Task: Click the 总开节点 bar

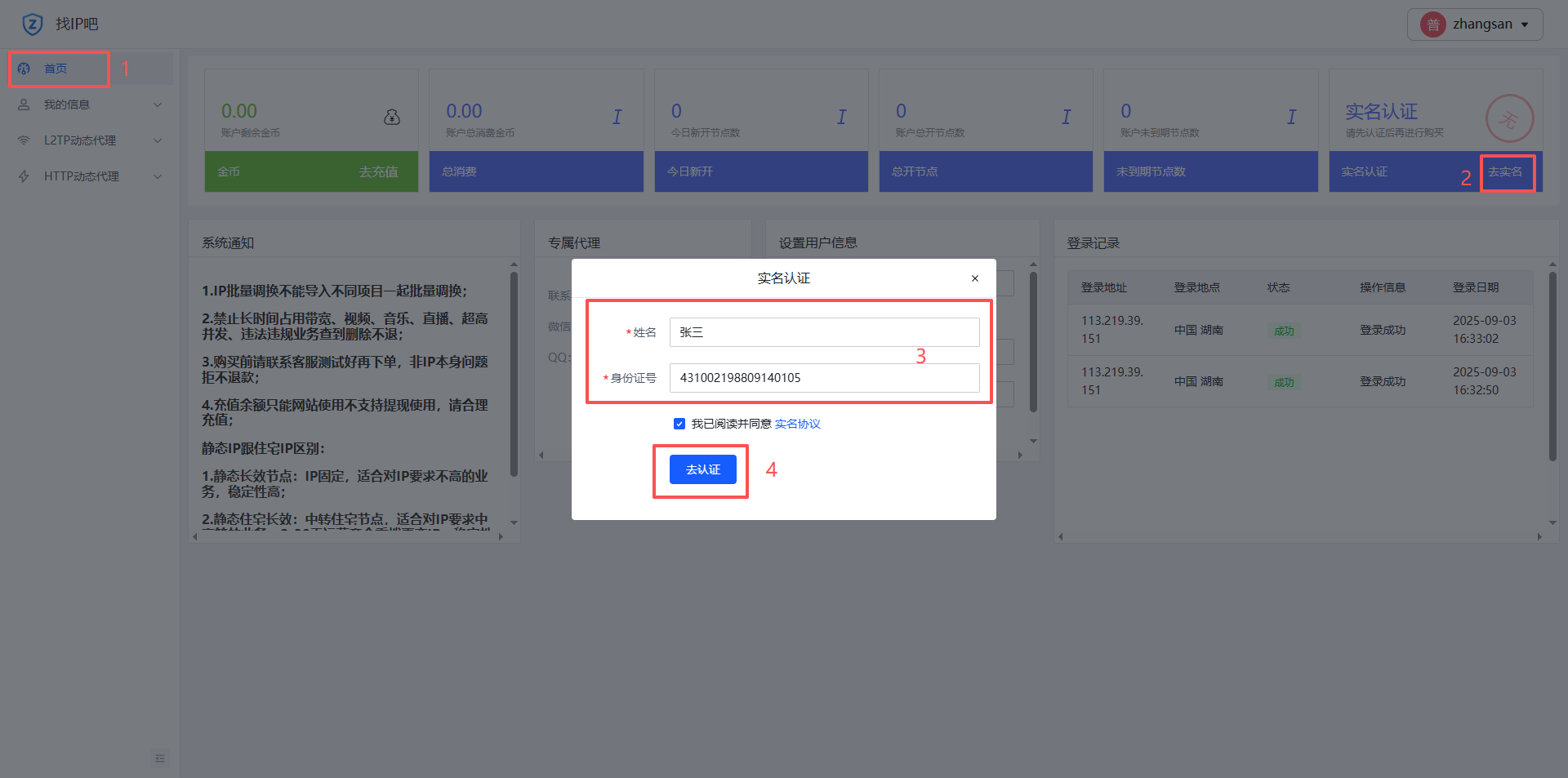Action: pyautogui.click(x=986, y=171)
